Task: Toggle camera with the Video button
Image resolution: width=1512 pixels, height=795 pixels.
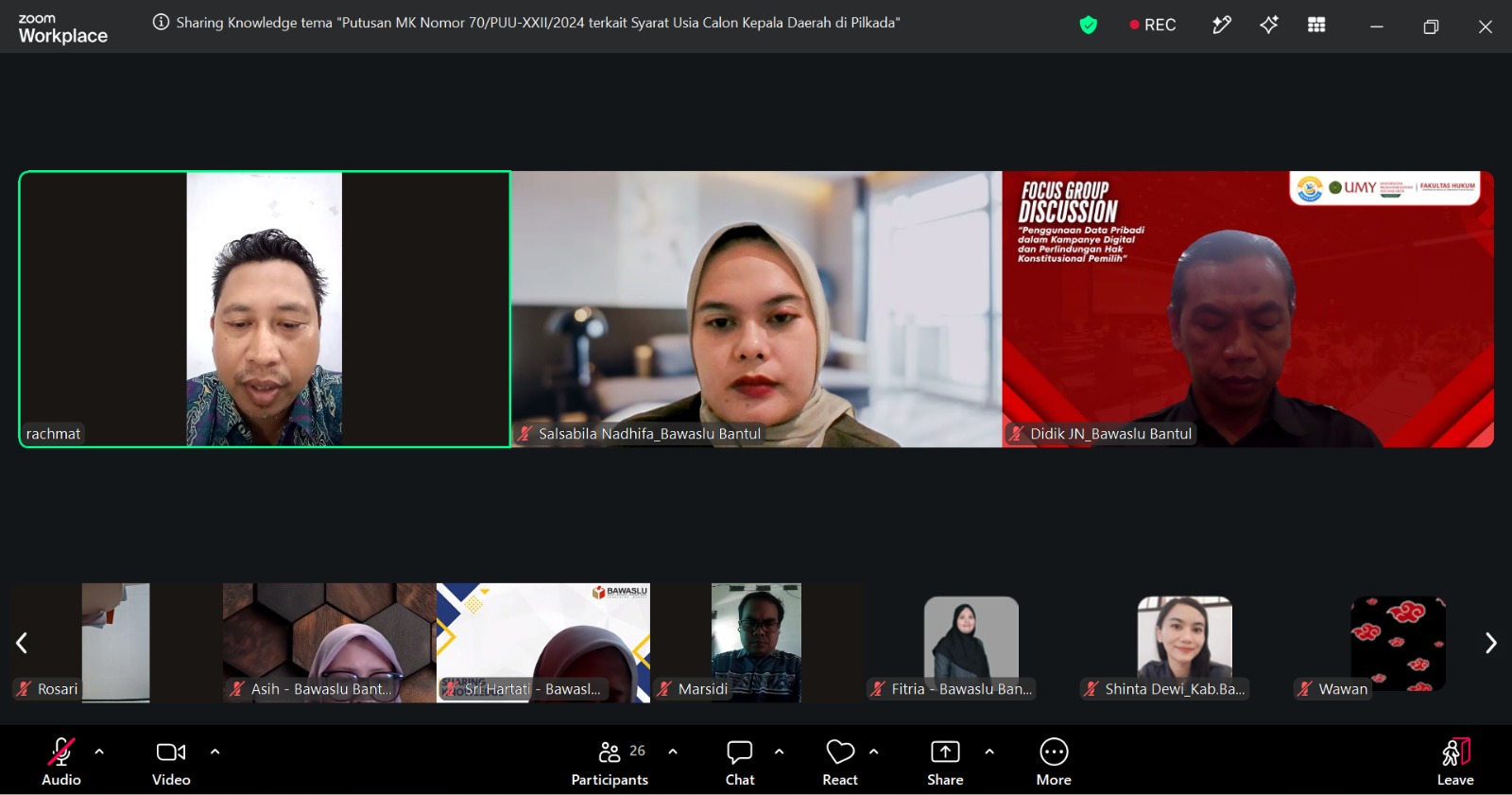Action: [x=171, y=762]
